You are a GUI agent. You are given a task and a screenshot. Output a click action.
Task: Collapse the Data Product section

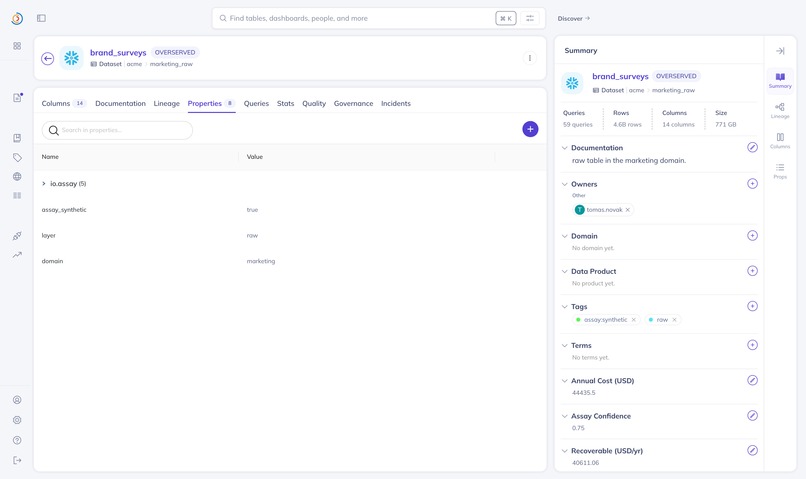point(564,271)
